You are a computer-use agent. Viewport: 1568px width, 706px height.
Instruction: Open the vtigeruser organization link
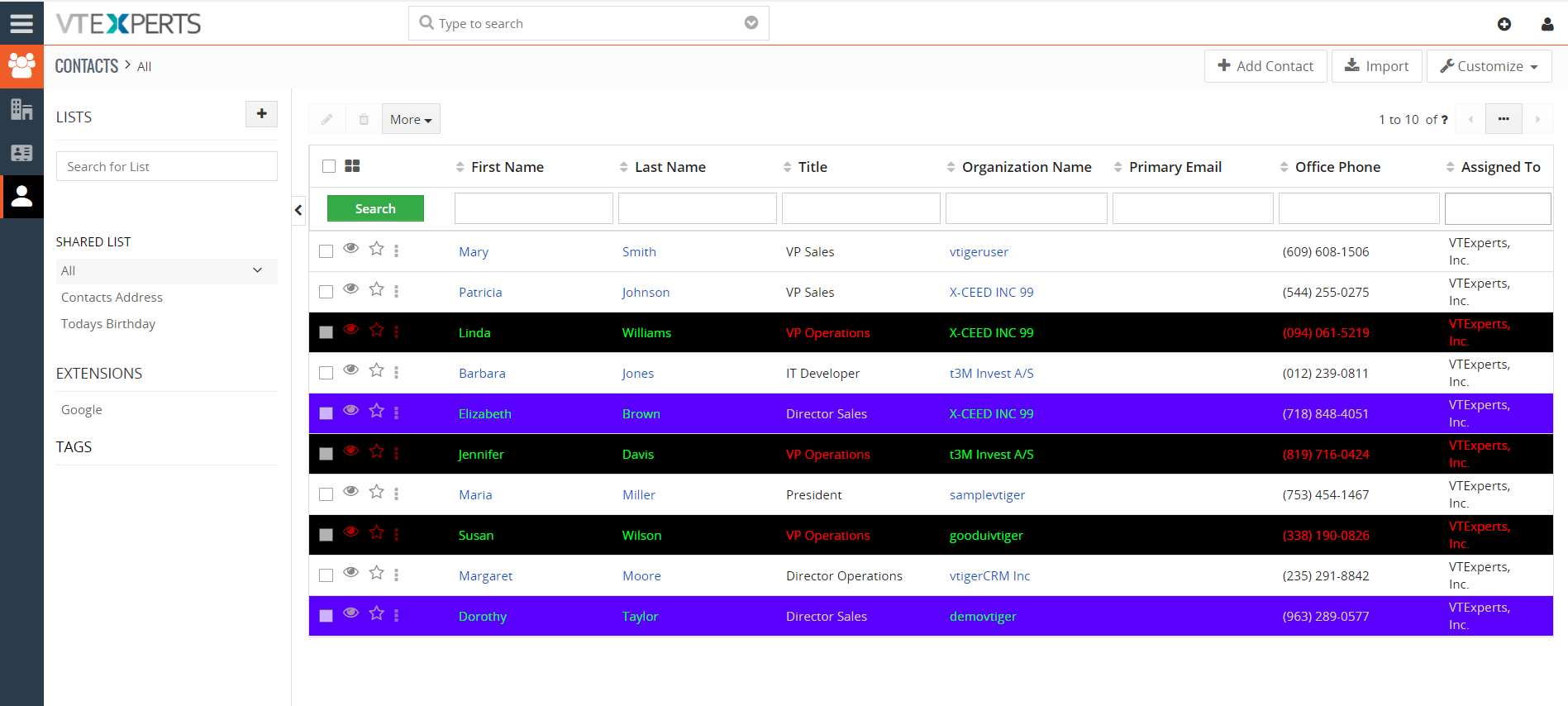click(x=979, y=252)
